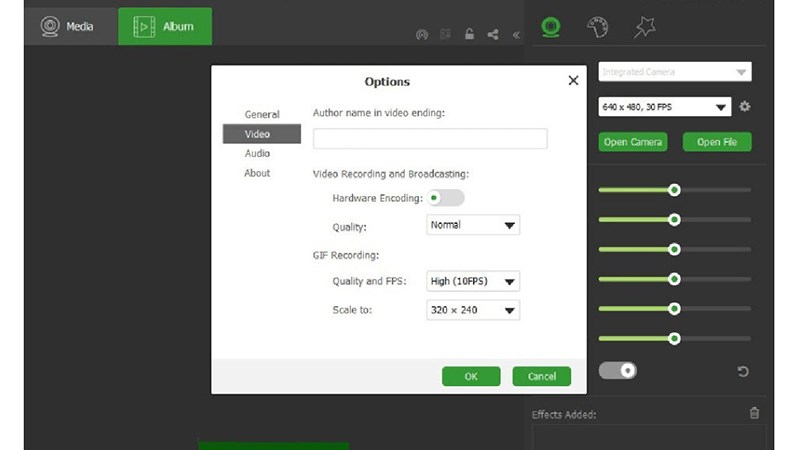Click the share icon in top toolbar
The image size is (800, 450).
click(x=493, y=35)
